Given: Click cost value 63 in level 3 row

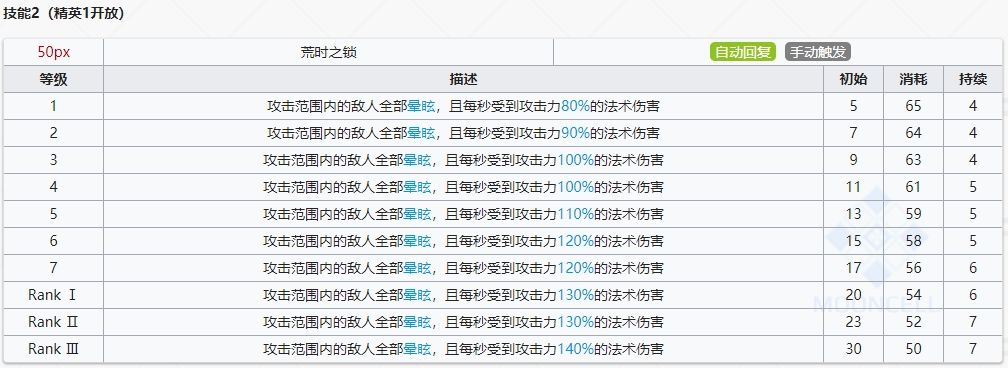Looking at the screenshot, I should click(914, 160).
